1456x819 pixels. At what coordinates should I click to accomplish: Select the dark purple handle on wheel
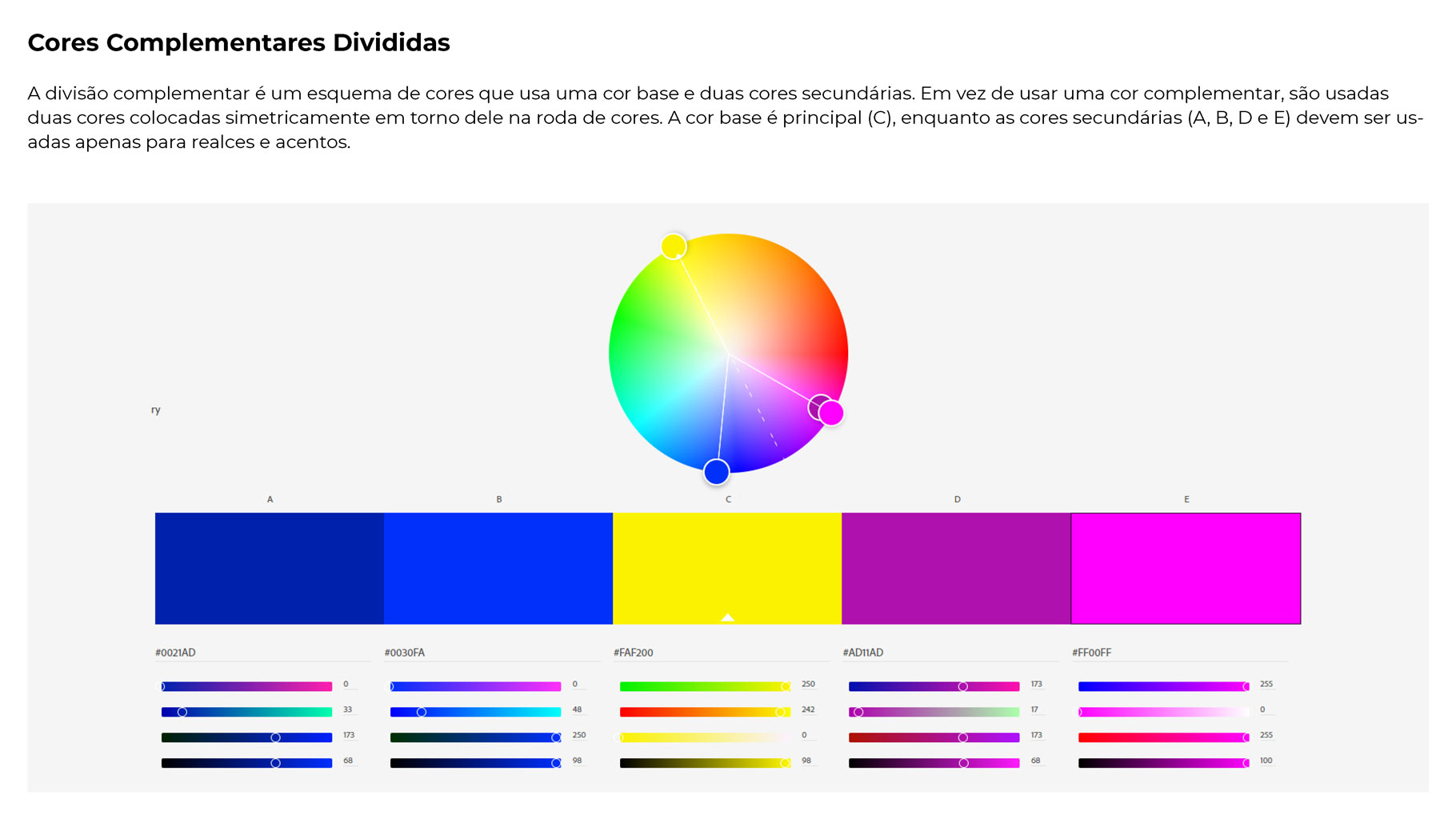pyautogui.click(x=819, y=407)
